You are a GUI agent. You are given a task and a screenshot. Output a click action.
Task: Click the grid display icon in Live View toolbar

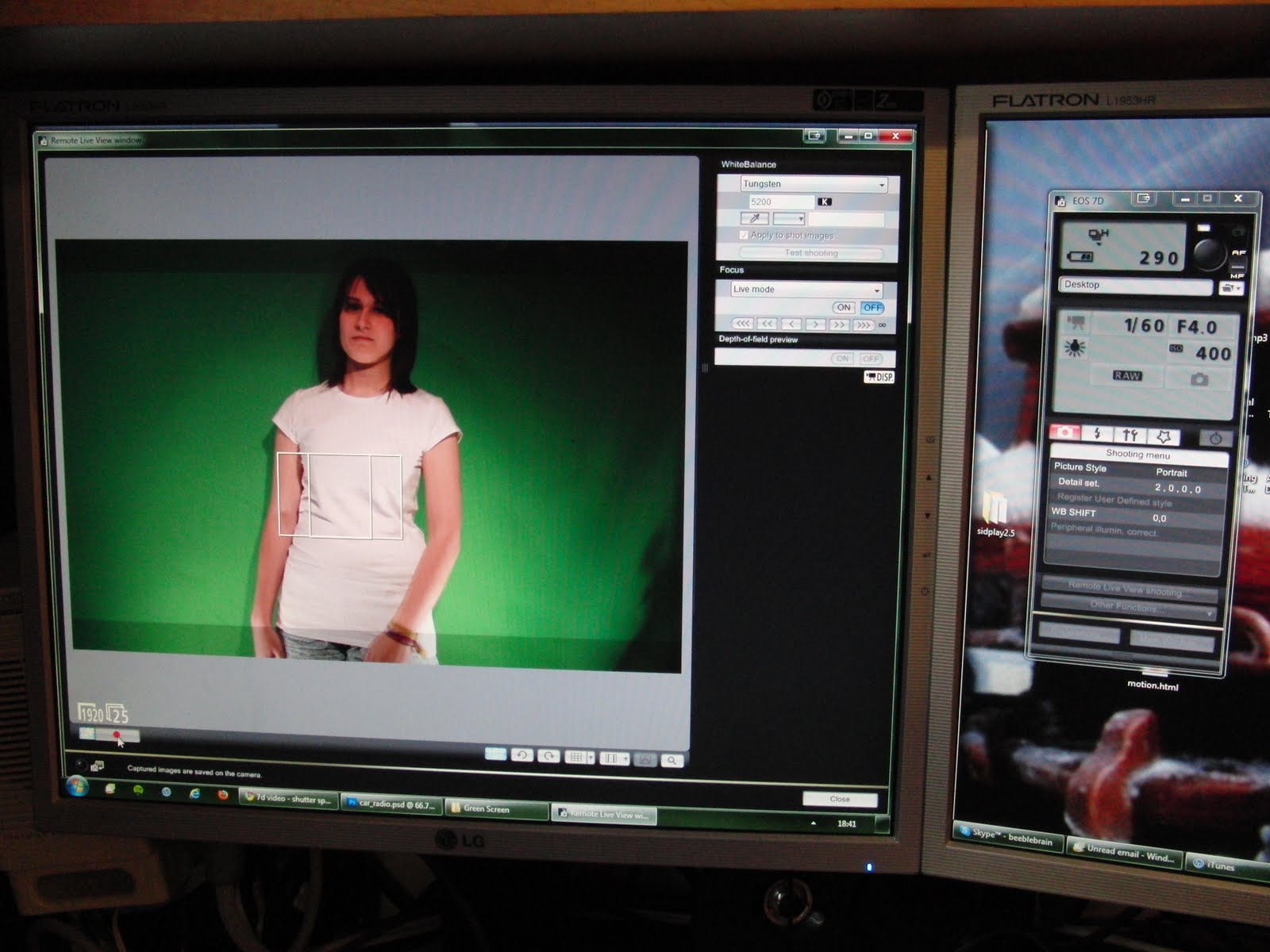point(575,758)
